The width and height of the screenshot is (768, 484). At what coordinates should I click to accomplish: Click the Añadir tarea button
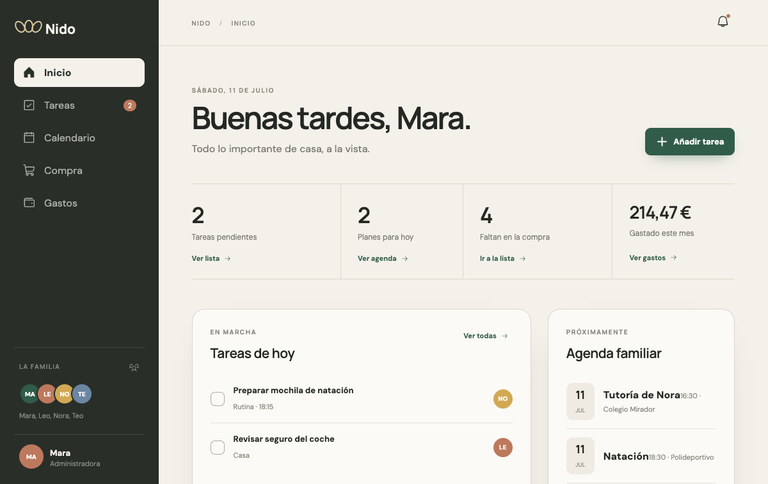[690, 142]
